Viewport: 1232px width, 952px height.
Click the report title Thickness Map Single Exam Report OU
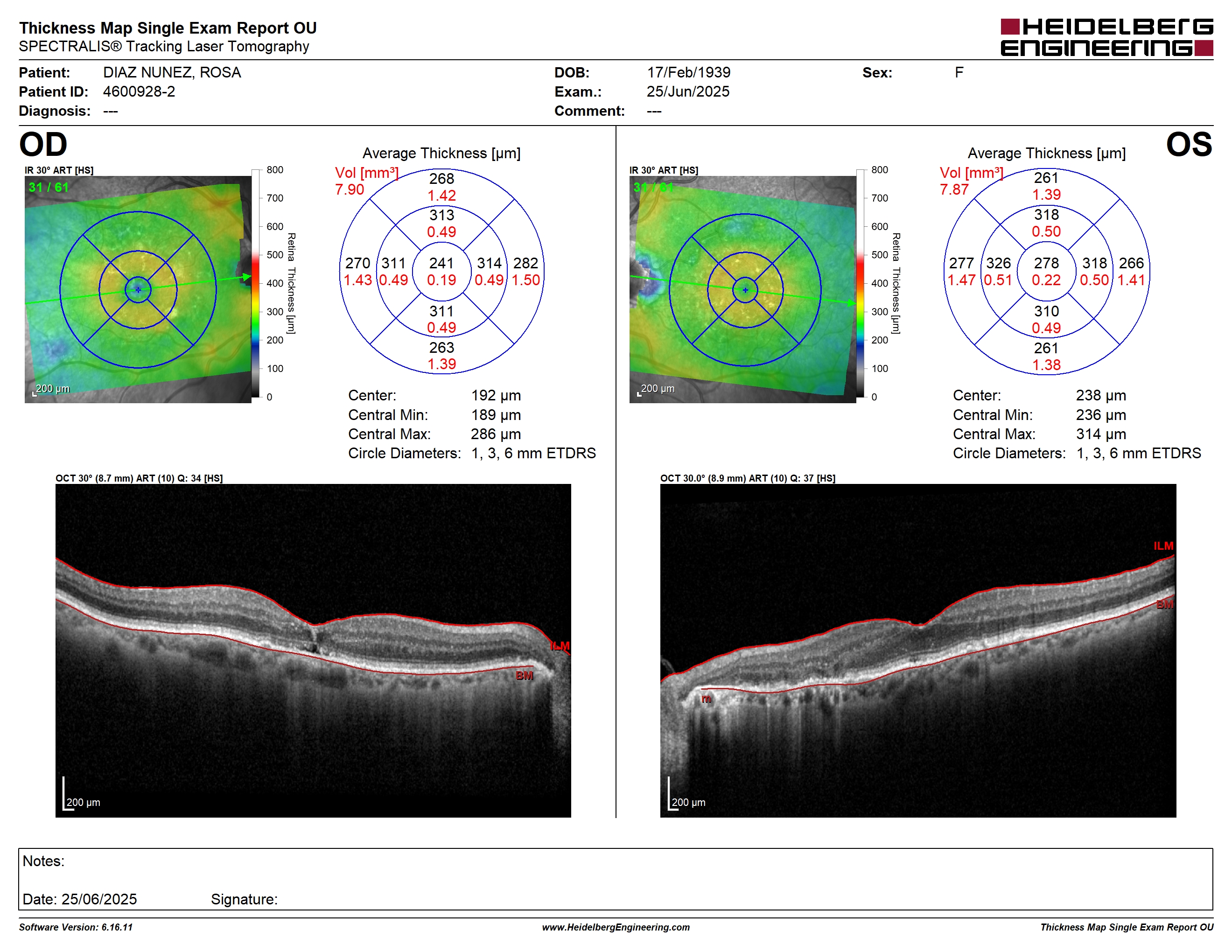click(168, 28)
